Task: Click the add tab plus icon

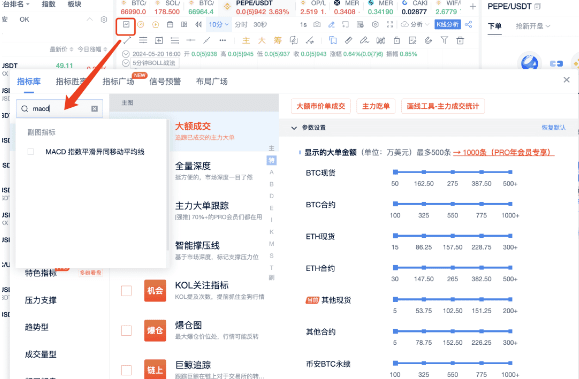Action: coord(473,7)
